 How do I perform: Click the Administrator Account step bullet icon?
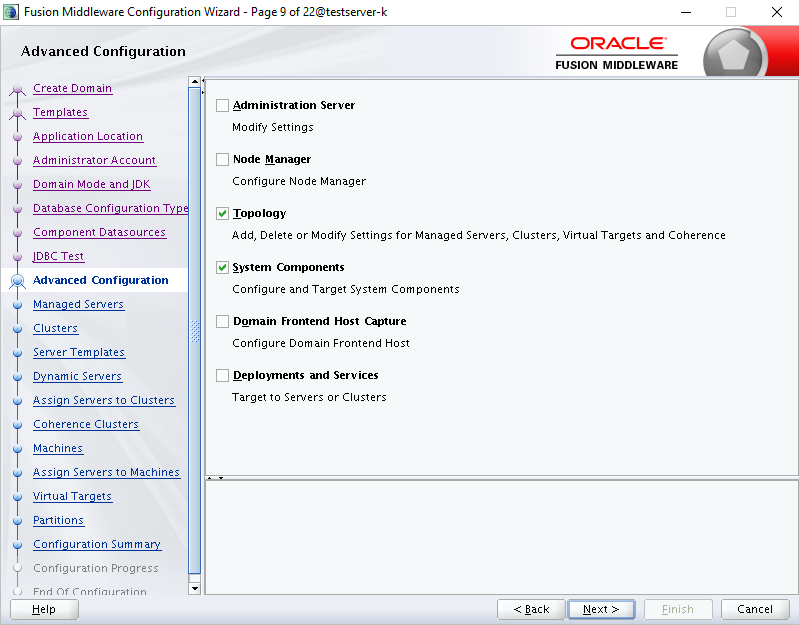pyautogui.click(x=18, y=160)
